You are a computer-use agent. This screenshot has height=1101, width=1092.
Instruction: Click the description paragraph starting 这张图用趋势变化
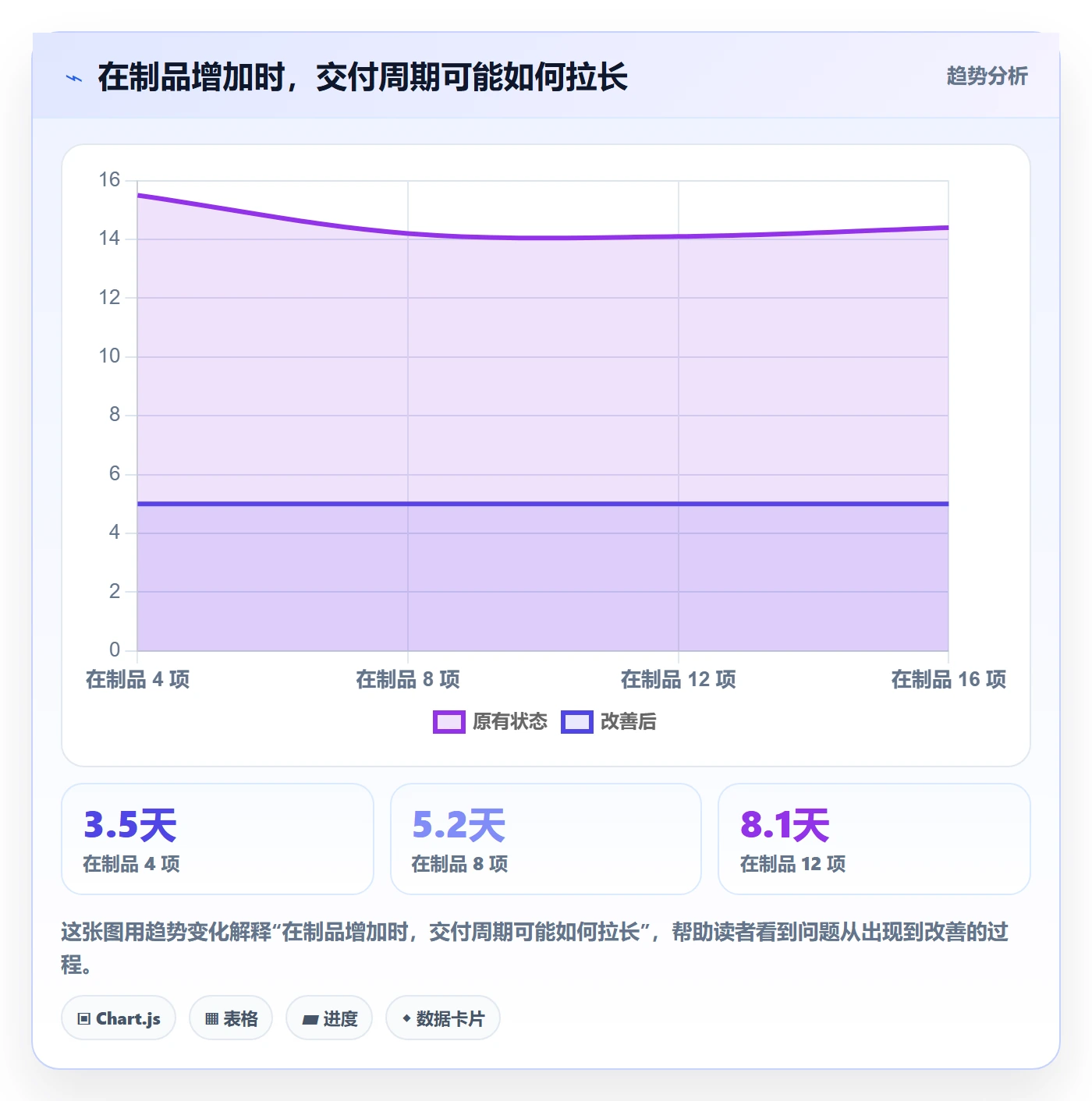tap(535, 947)
